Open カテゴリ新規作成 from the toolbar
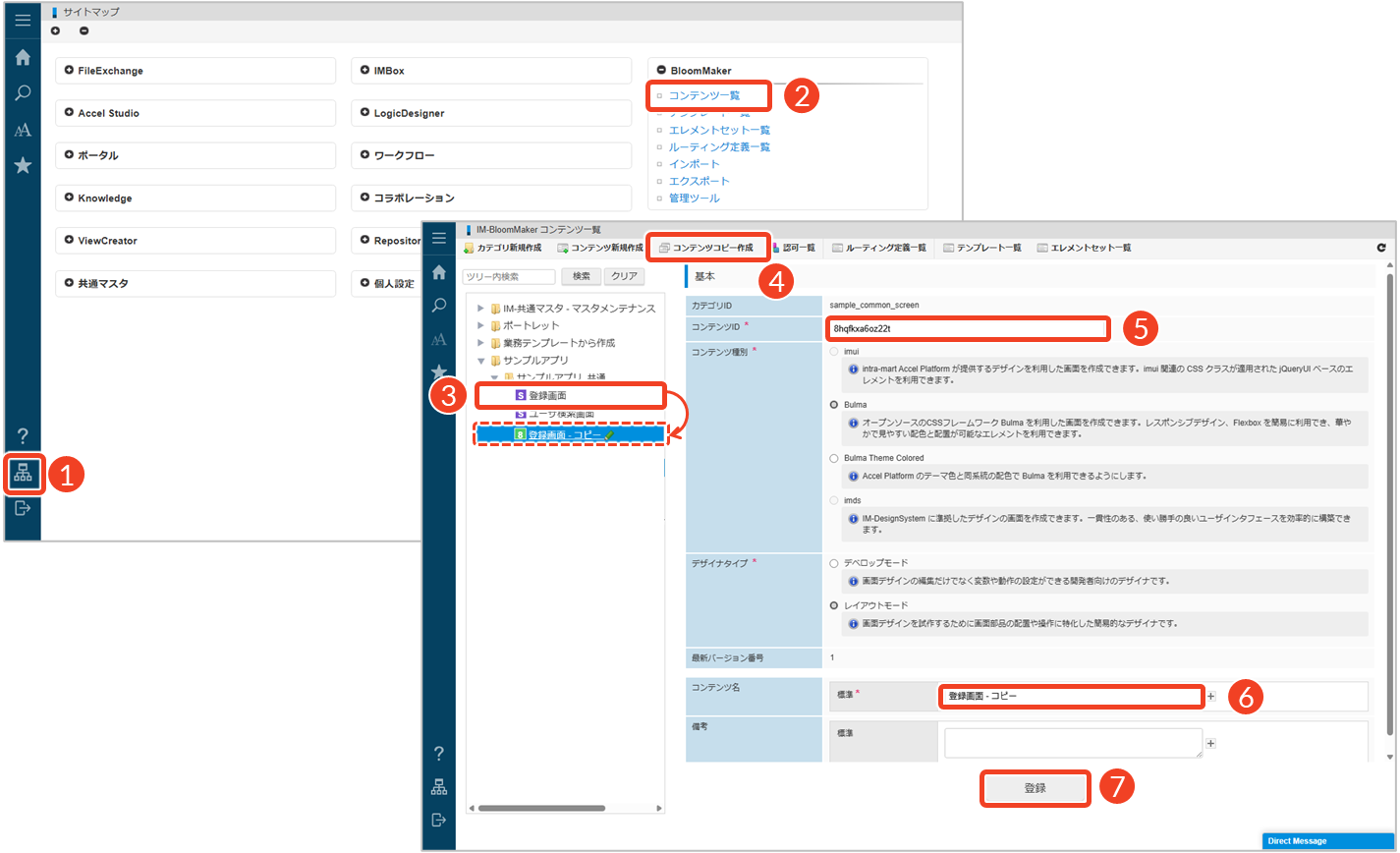Screen dimensions: 1400x853 click(x=502, y=249)
